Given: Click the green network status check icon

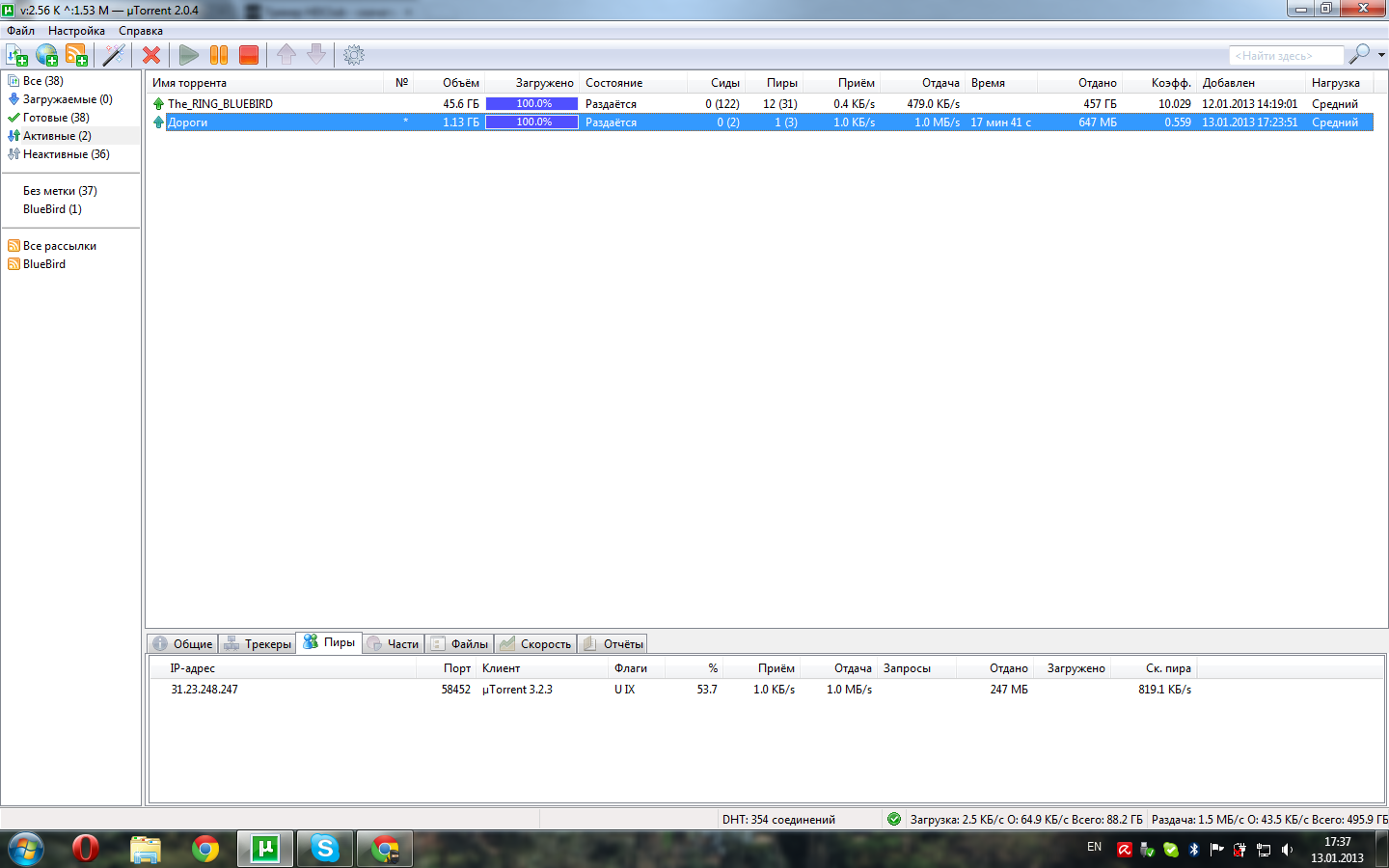Looking at the screenshot, I should [894, 819].
